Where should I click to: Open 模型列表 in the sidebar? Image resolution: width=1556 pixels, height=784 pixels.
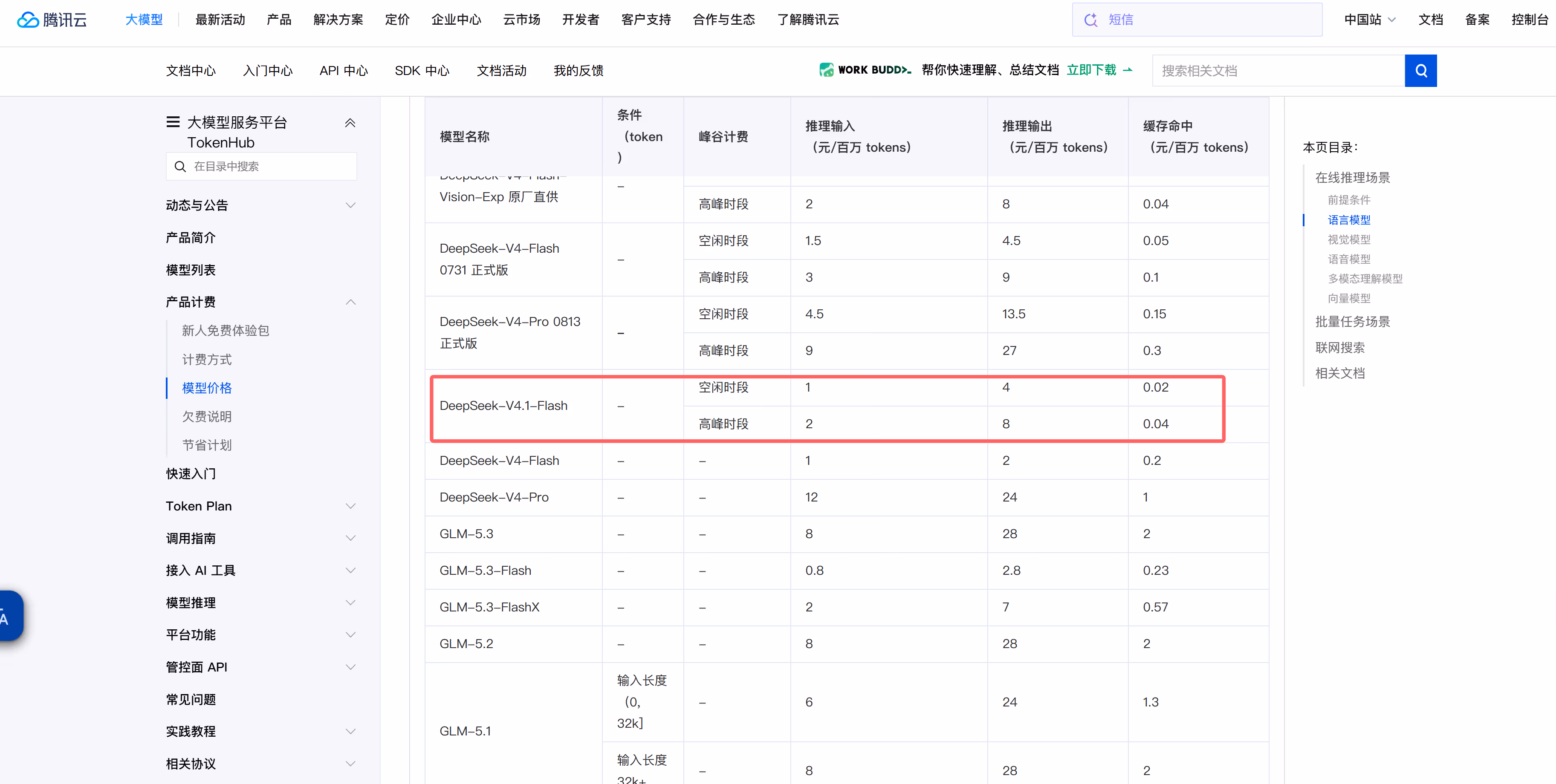pos(191,270)
